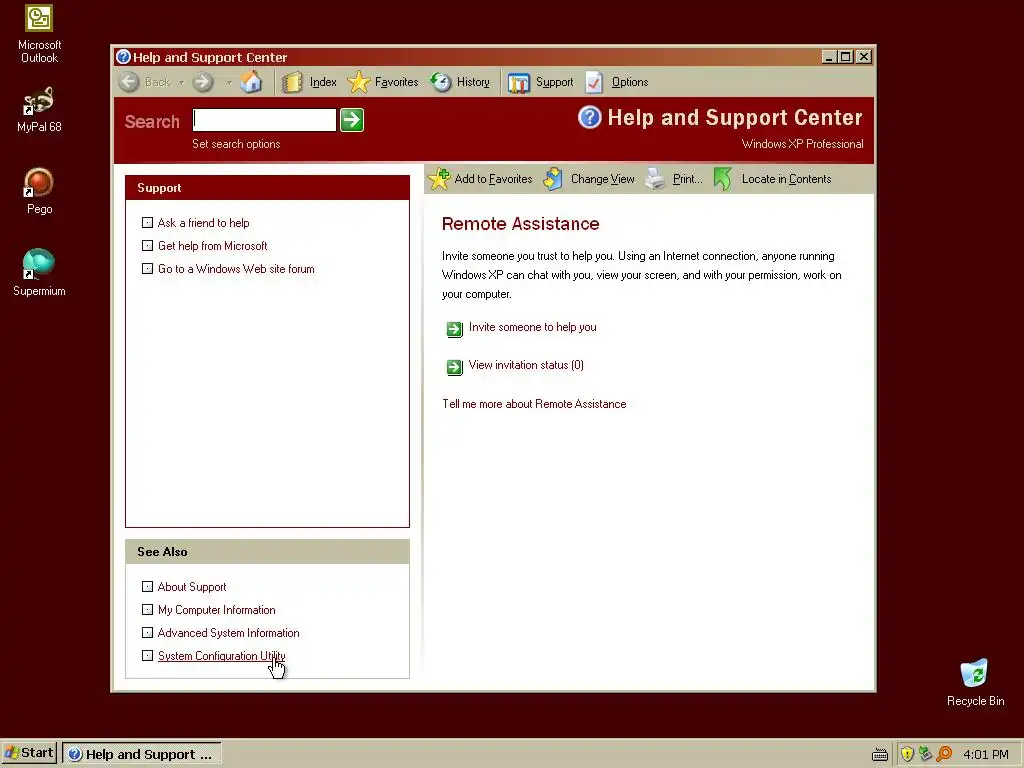This screenshot has width=1024, height=768.
Task: Click green arrow beside Invite someone to help
Action: click(x=455, y=328)
